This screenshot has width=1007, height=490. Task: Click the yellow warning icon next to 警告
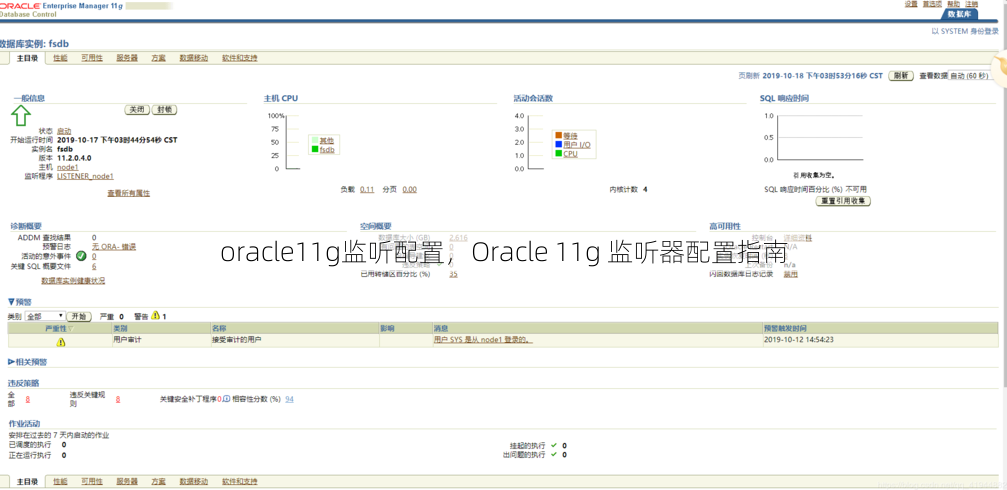155,315
